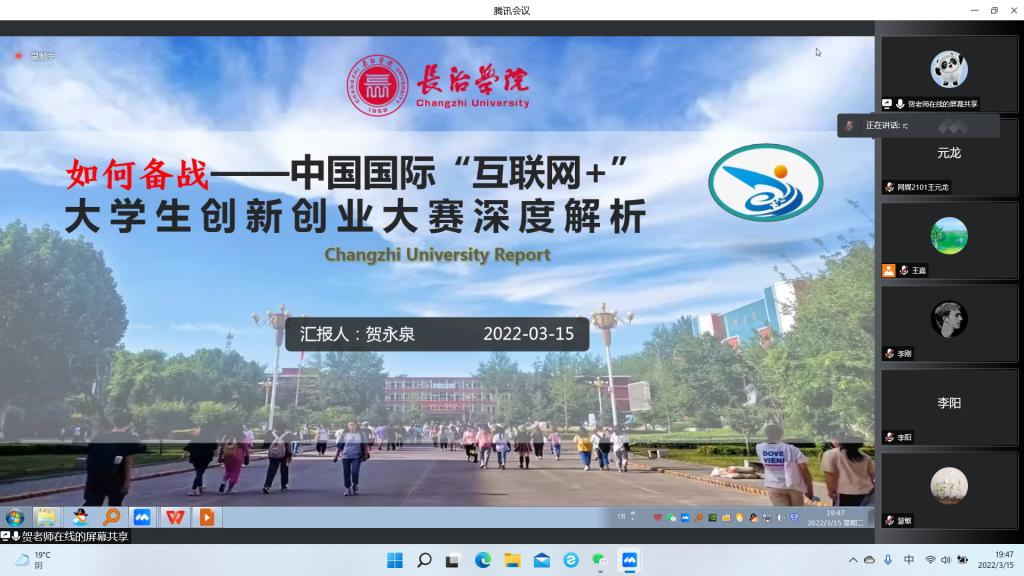Click the microphone icon in system tray
The image size is (1024, 576).
[x=889, y=560]
